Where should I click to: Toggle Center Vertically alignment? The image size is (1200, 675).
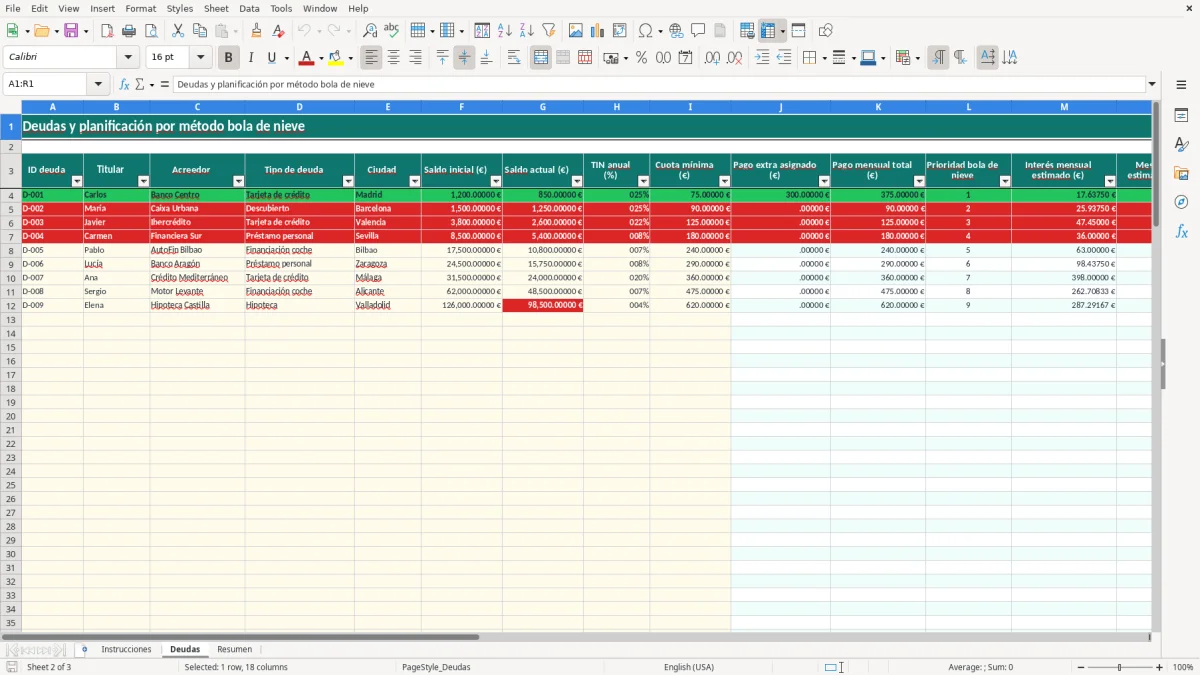(x=464, y=58)
